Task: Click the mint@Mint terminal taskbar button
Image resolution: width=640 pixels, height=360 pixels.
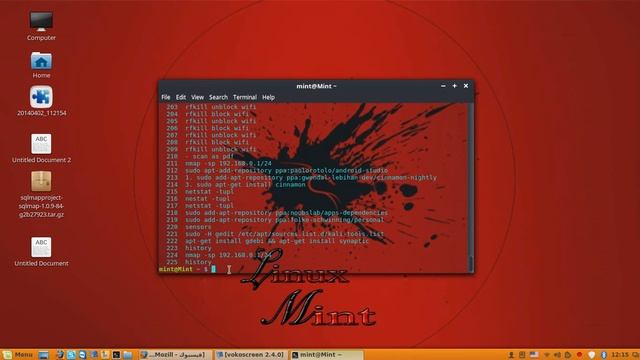Action: [326, 355]
